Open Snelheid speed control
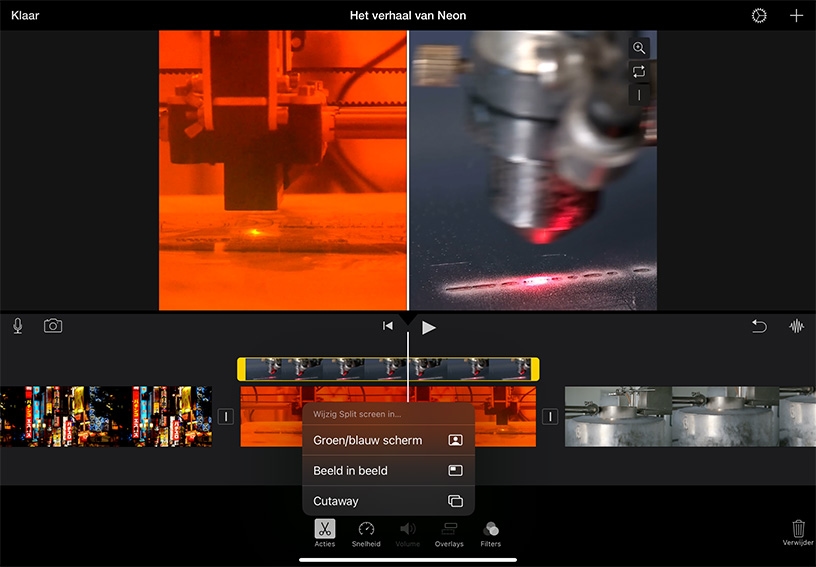Viewport: 816px width, 567px height. pos(366,533)
